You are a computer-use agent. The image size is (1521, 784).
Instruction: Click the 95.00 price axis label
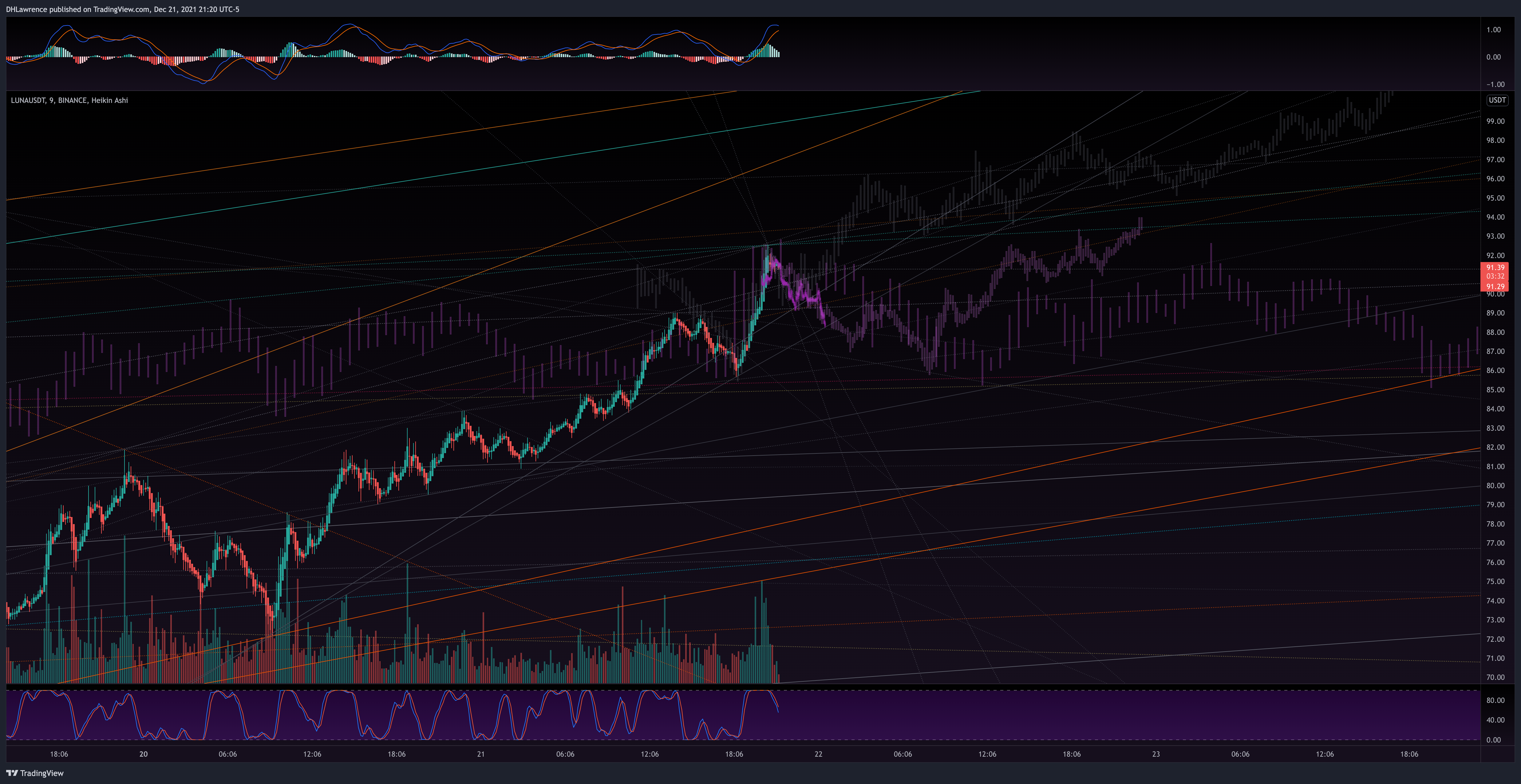[1495, 198]
